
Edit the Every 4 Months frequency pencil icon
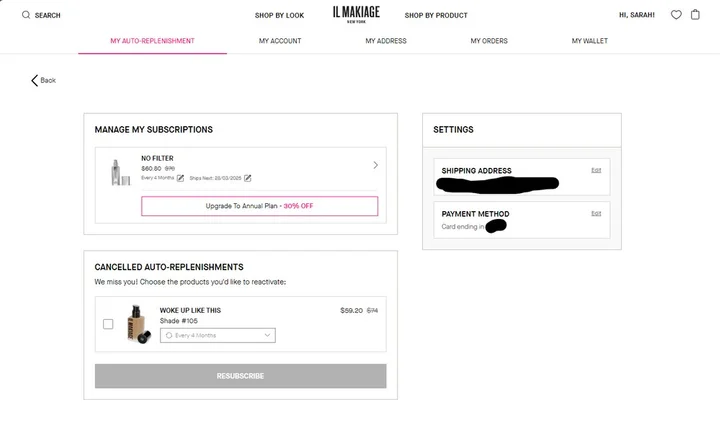(x=180, y=178)
